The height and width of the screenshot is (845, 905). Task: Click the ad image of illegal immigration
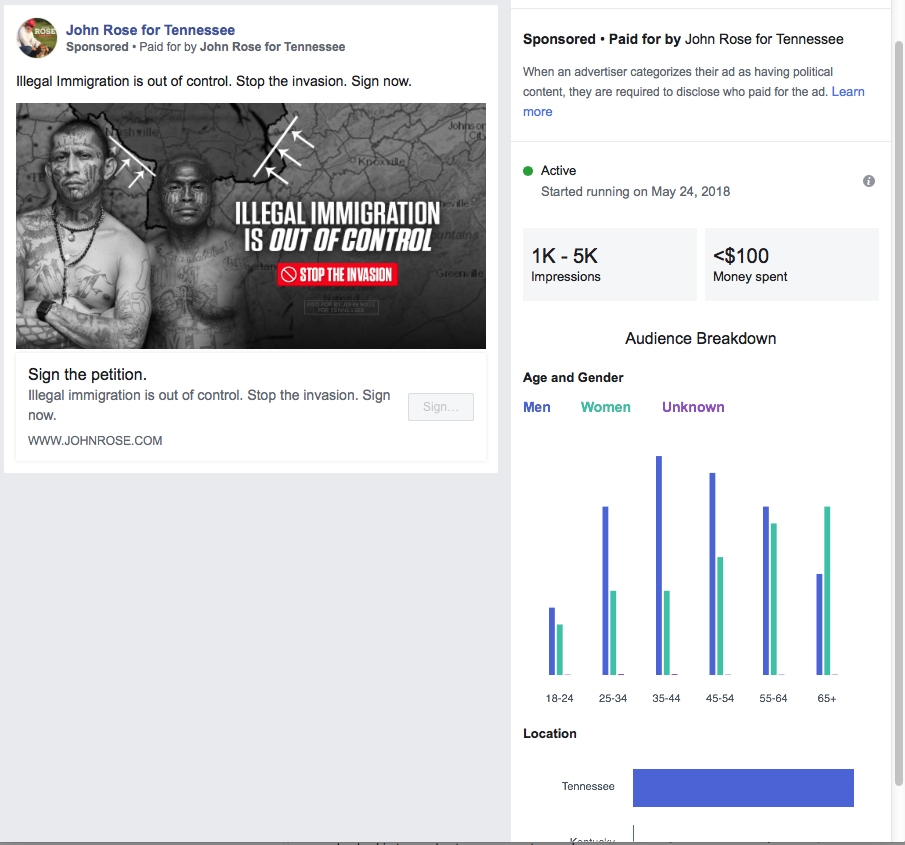[x=251, y=226]
